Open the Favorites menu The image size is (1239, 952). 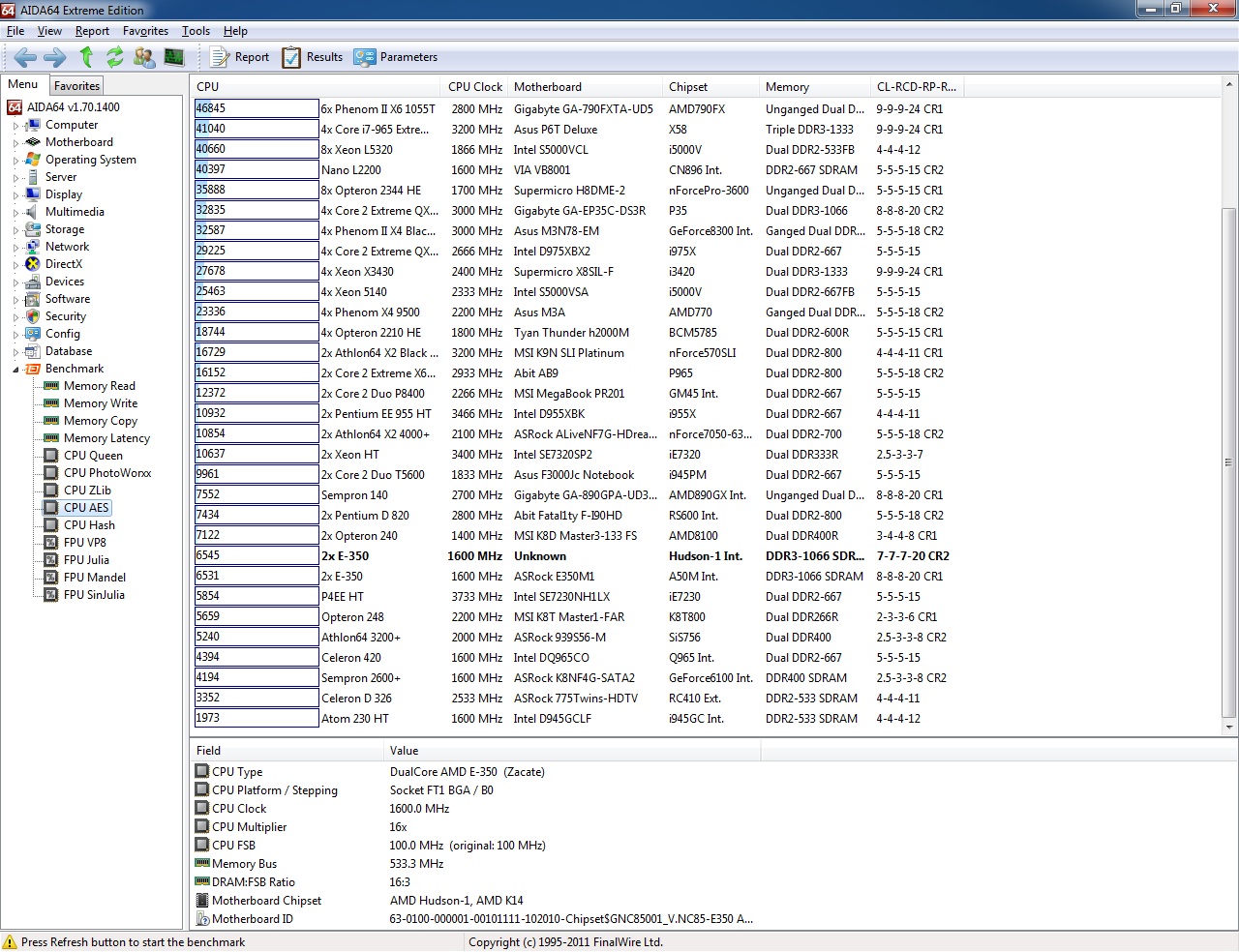pyautogui.click(x=145, y=31)
